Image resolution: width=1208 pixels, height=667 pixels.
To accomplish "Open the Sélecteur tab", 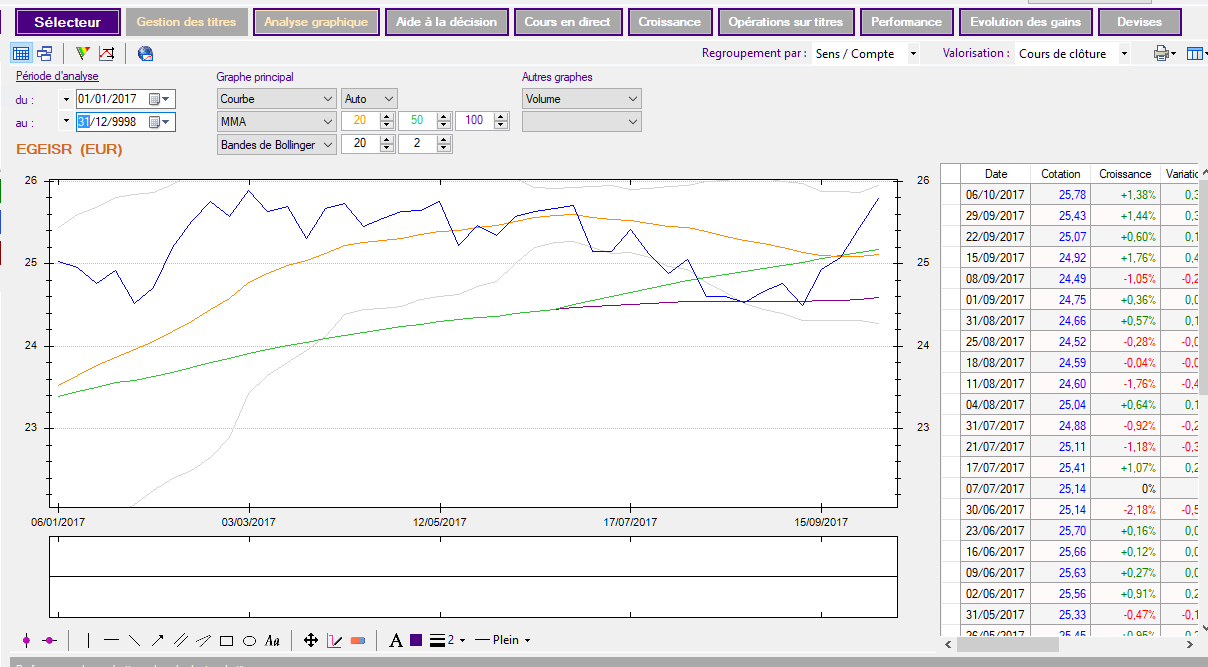I will click(68, 22).
